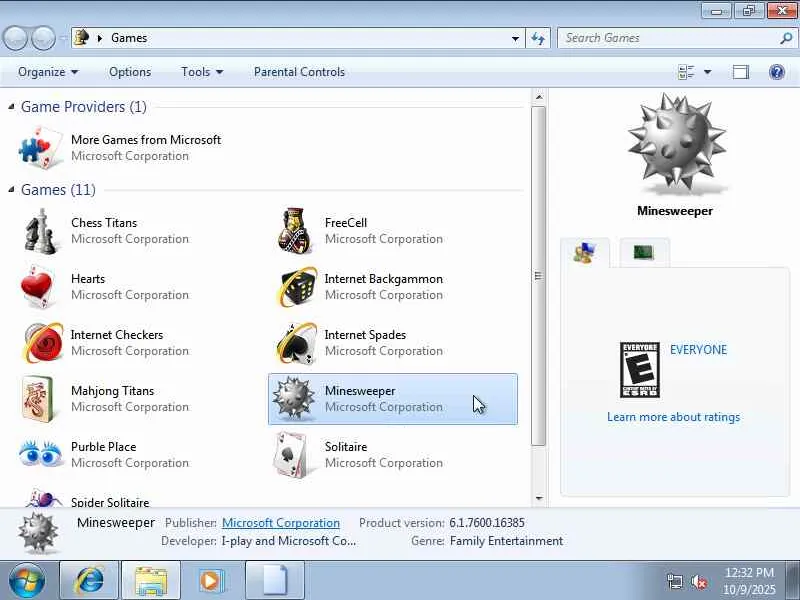Screen dimensions: 800x600
Task: Click the large Minesweeper preview image
Action: pyautogui.click(x=677, y=143)
